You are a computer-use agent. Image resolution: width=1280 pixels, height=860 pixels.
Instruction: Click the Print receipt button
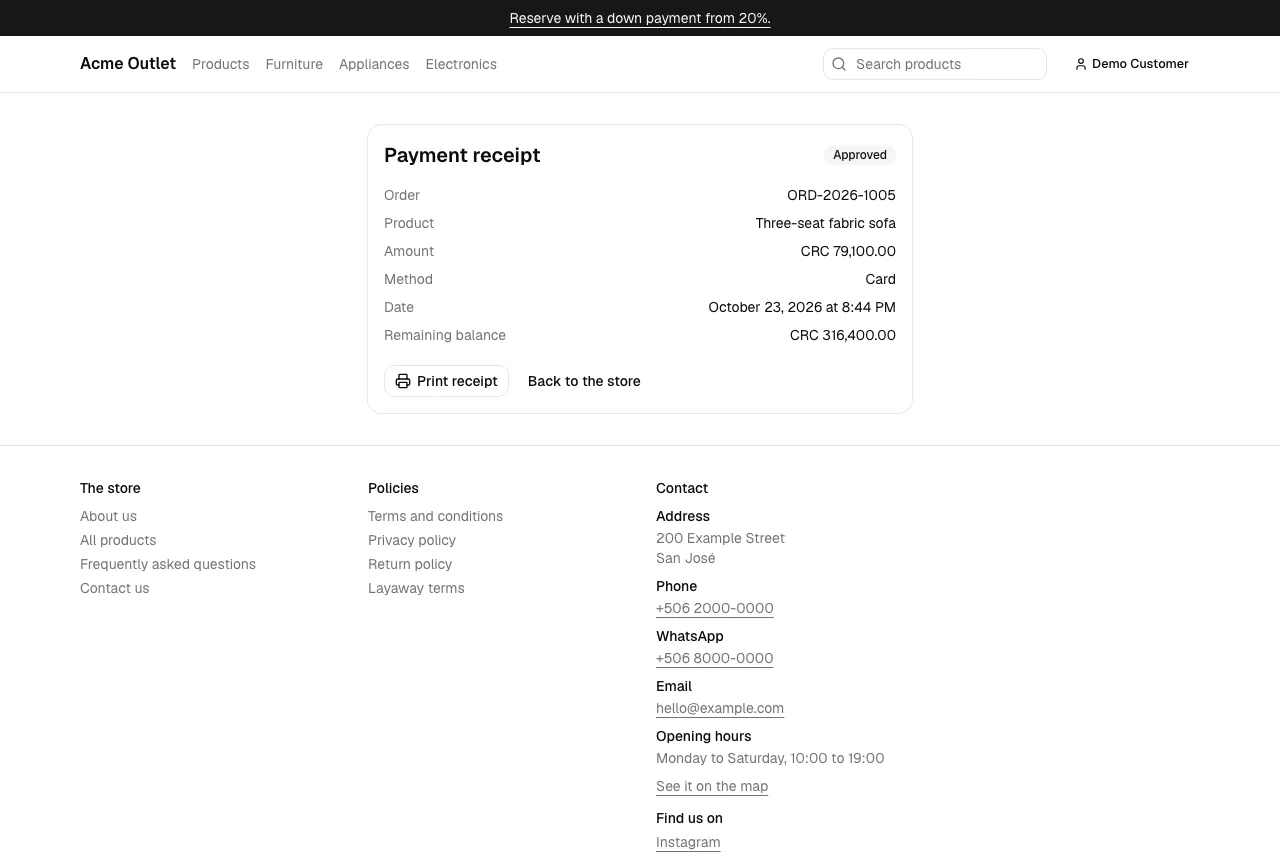(446, 381)
